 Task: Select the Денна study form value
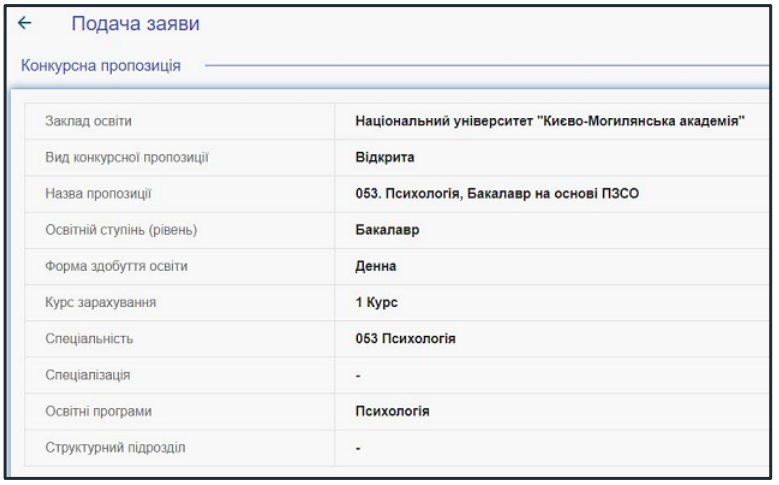point(376,266)
